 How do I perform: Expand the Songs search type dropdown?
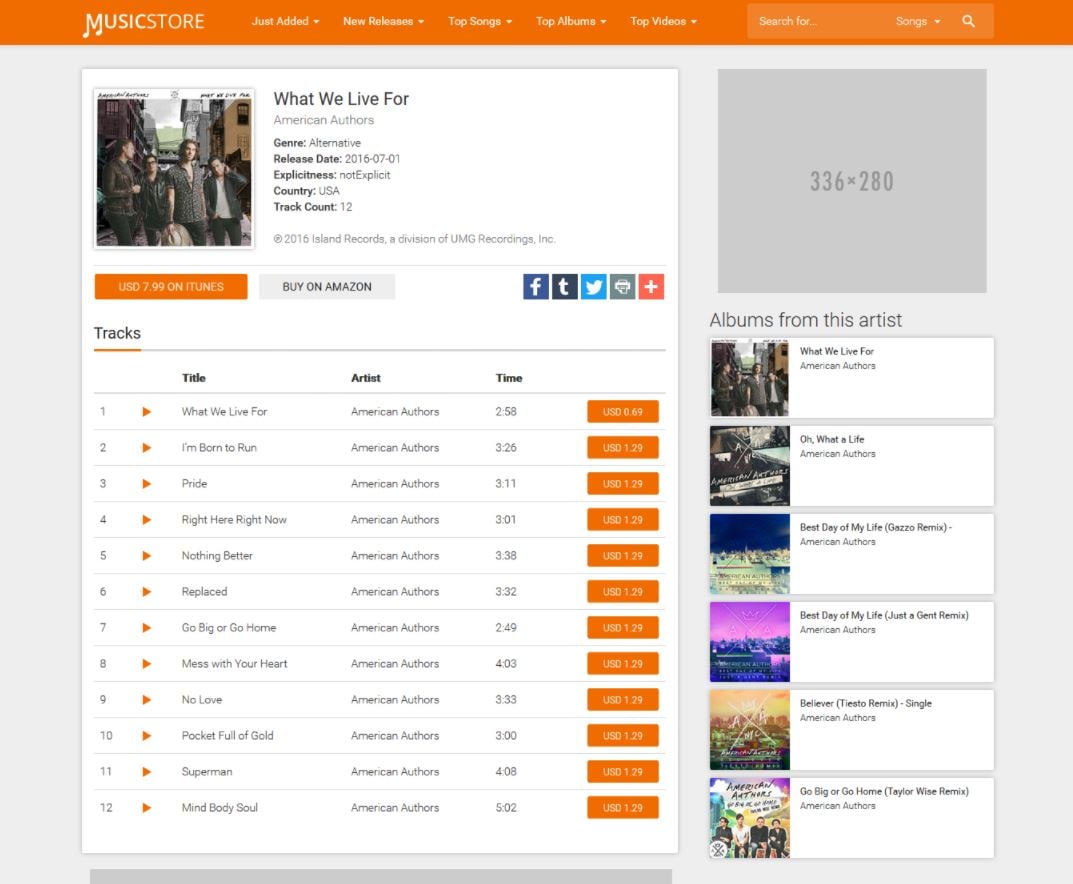918,21
